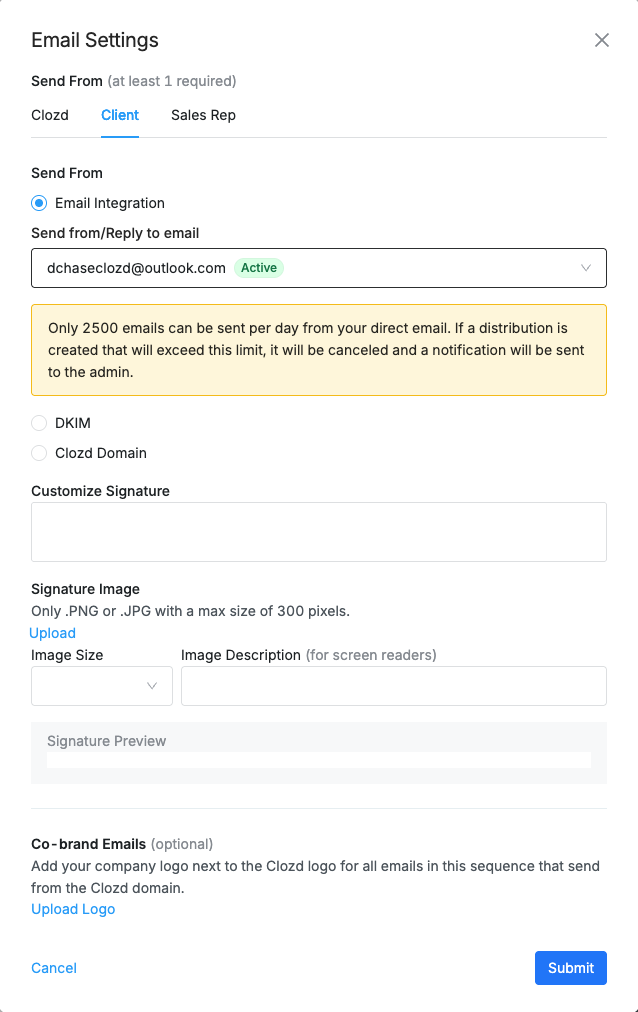Image resolution: width=638 pixels, height=1012 pixels.
Task: Click the Signature Preview area
Action: tap(319, 752)
